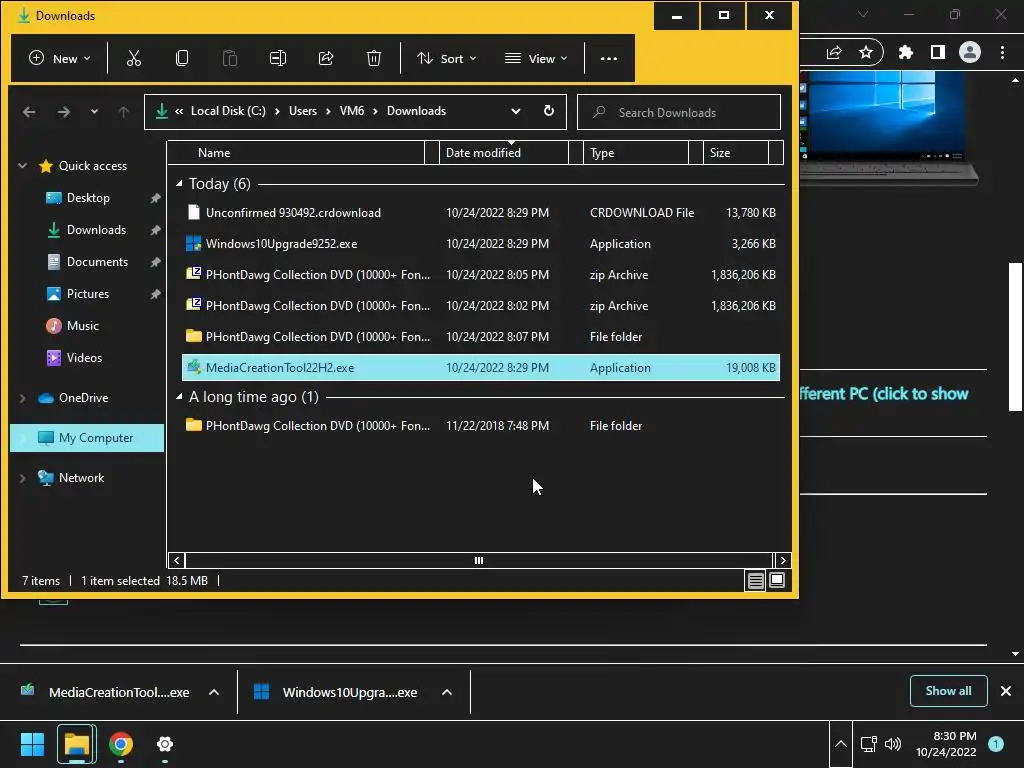Select the PHontDawg zip modified 8:05 PM
Image resolution: width=1024 pixels, height=768 pixels.
[481, 275]
